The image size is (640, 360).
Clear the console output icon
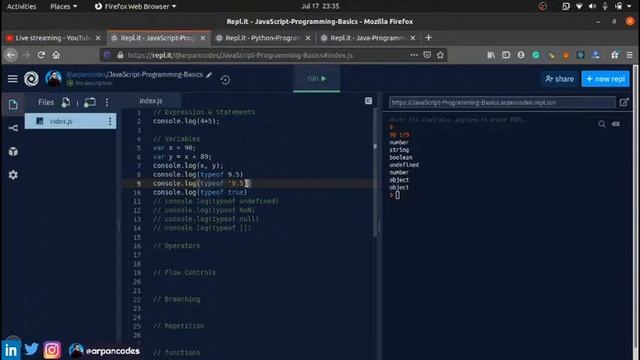tap(616, 123)
